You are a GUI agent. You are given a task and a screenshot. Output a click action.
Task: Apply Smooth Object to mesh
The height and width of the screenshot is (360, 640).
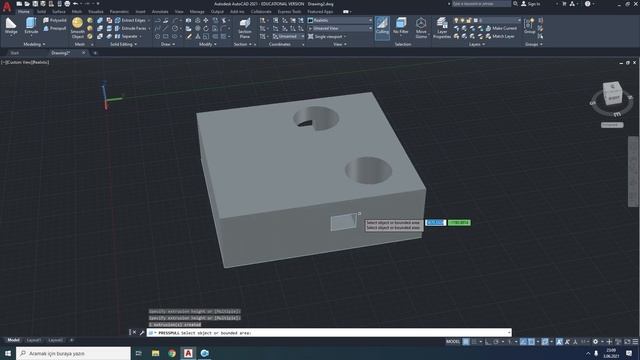pos(77,28)
